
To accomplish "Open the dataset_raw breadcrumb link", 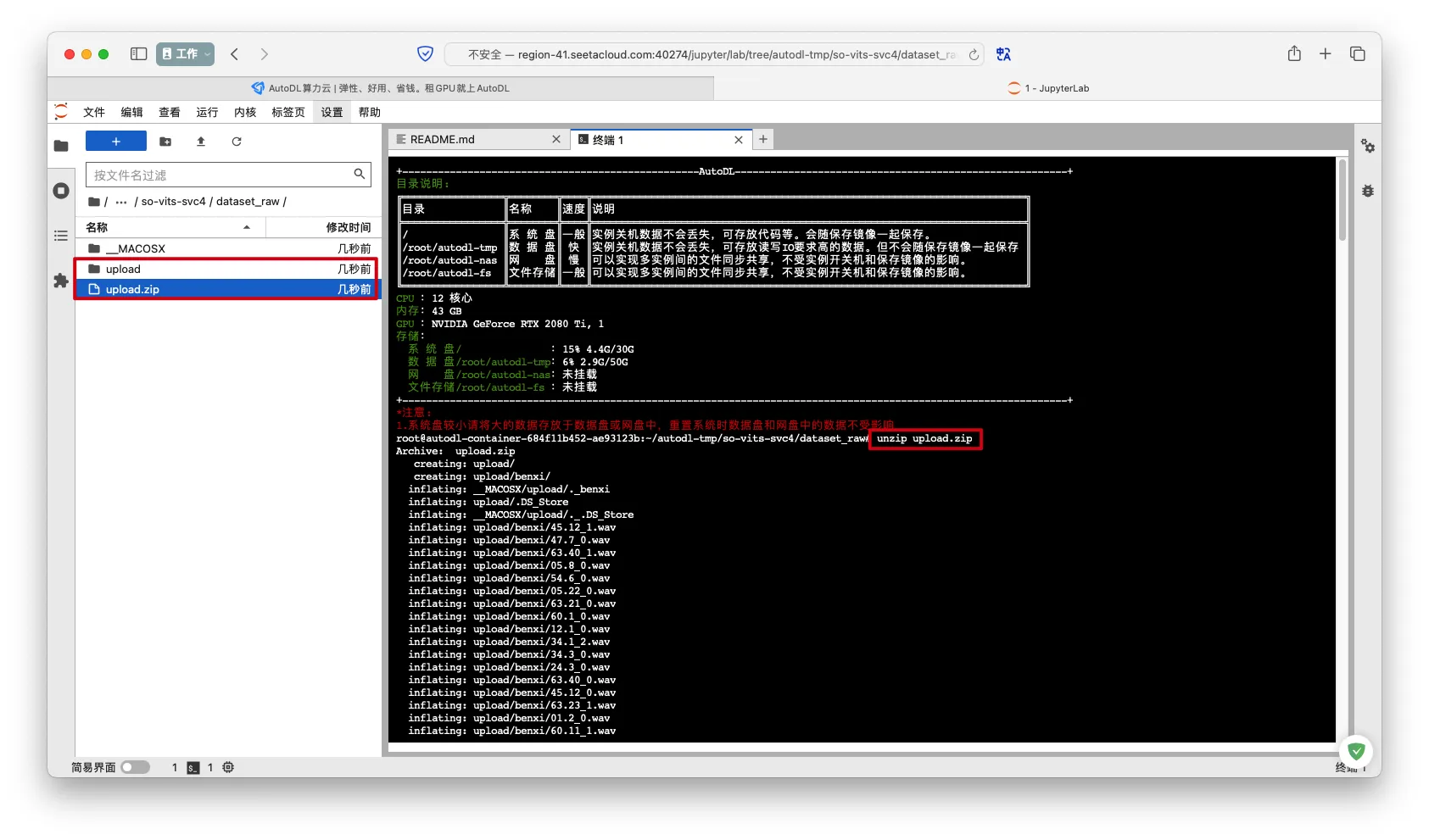I will pyautogui.click(x=248, y=202).
